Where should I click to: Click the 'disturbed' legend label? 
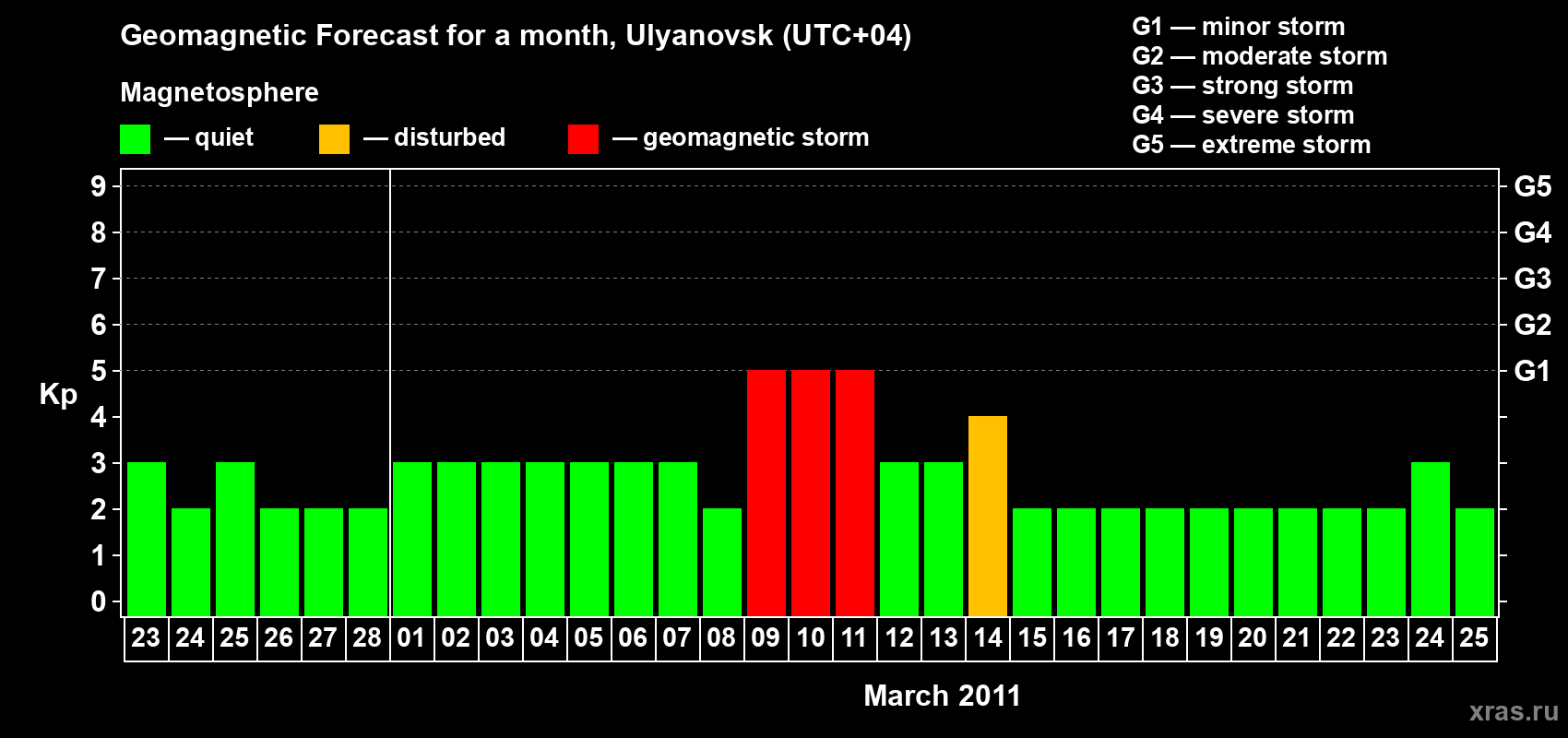tap(450, 137)
